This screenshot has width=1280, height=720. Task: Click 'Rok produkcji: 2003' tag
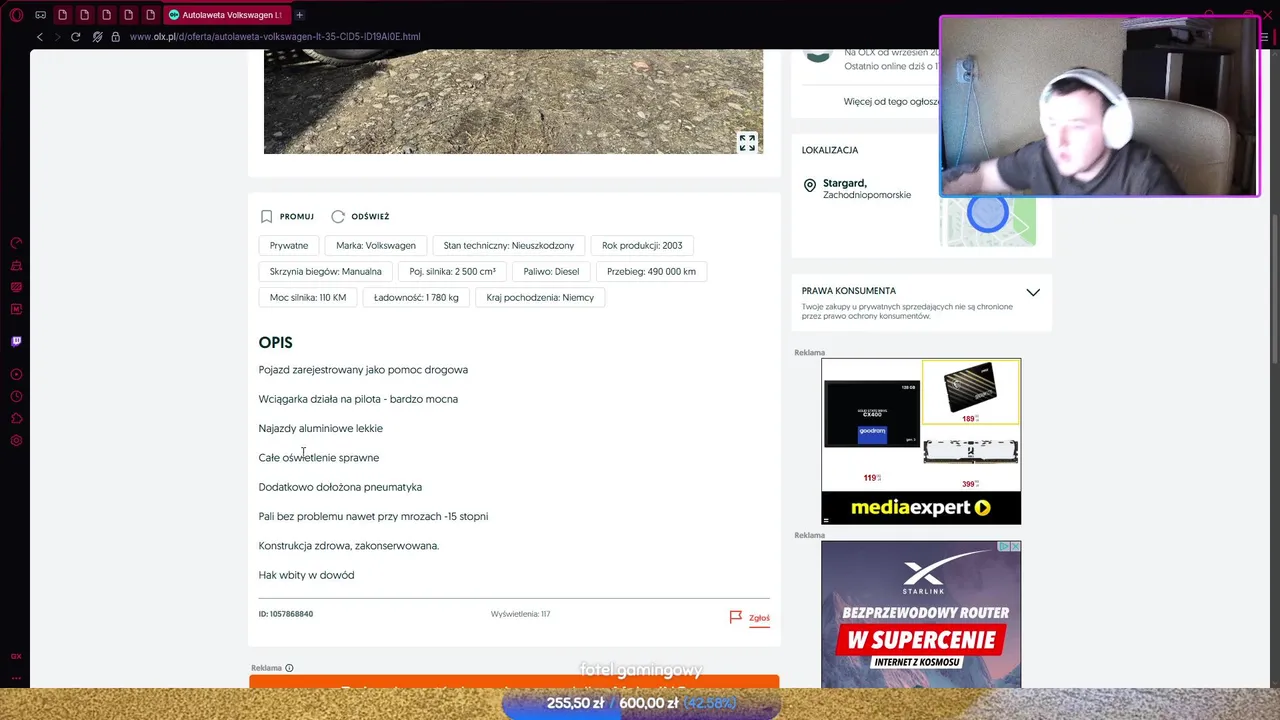[x=642, y=245]
